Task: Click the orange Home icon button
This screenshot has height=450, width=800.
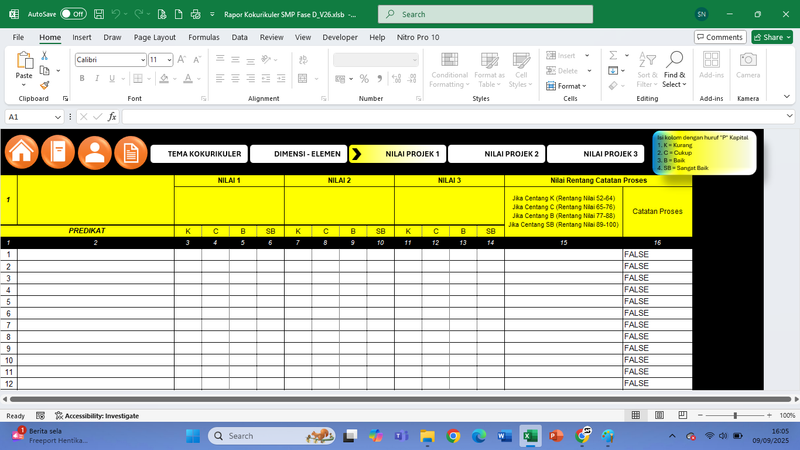Action: click(x=22, y=152)
